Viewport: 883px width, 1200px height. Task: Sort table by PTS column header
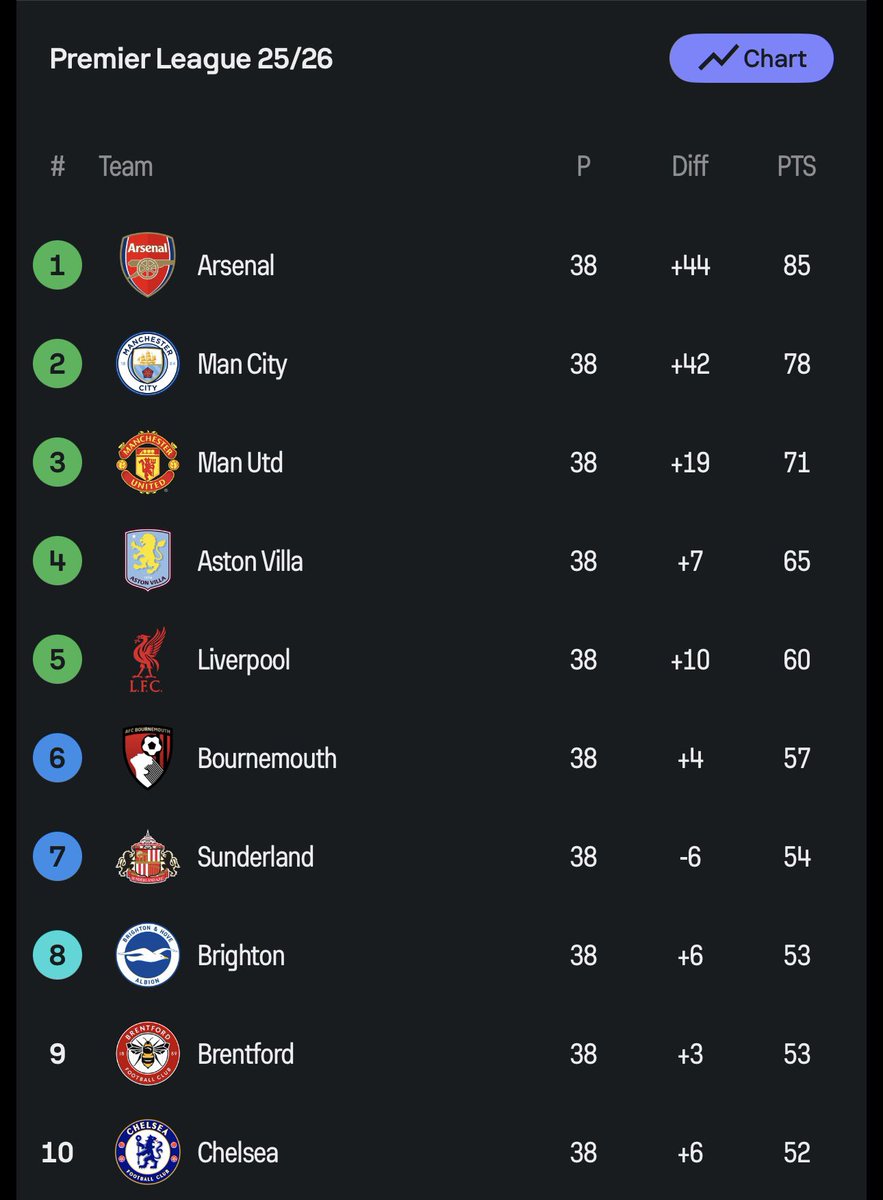[797, 166]
